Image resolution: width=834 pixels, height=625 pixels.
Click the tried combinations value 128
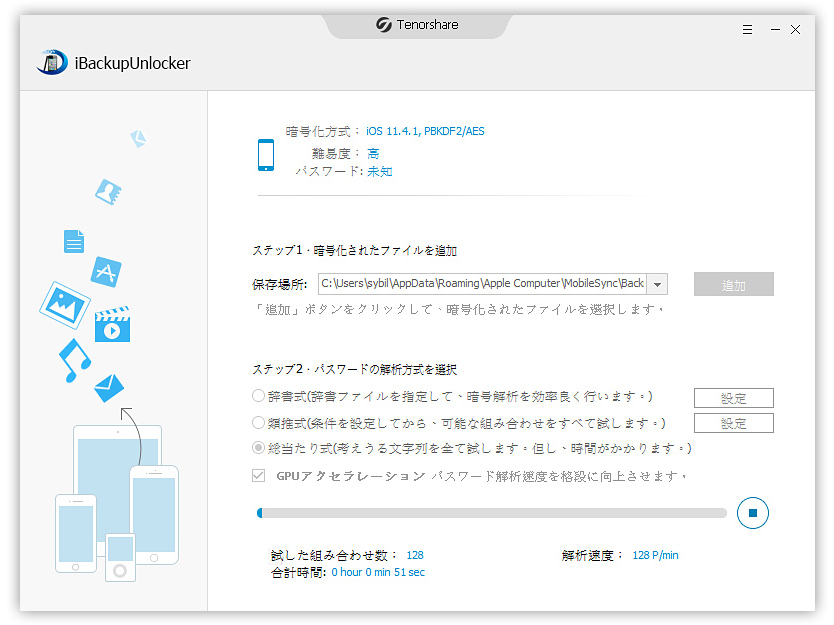(x=415, y=555)
